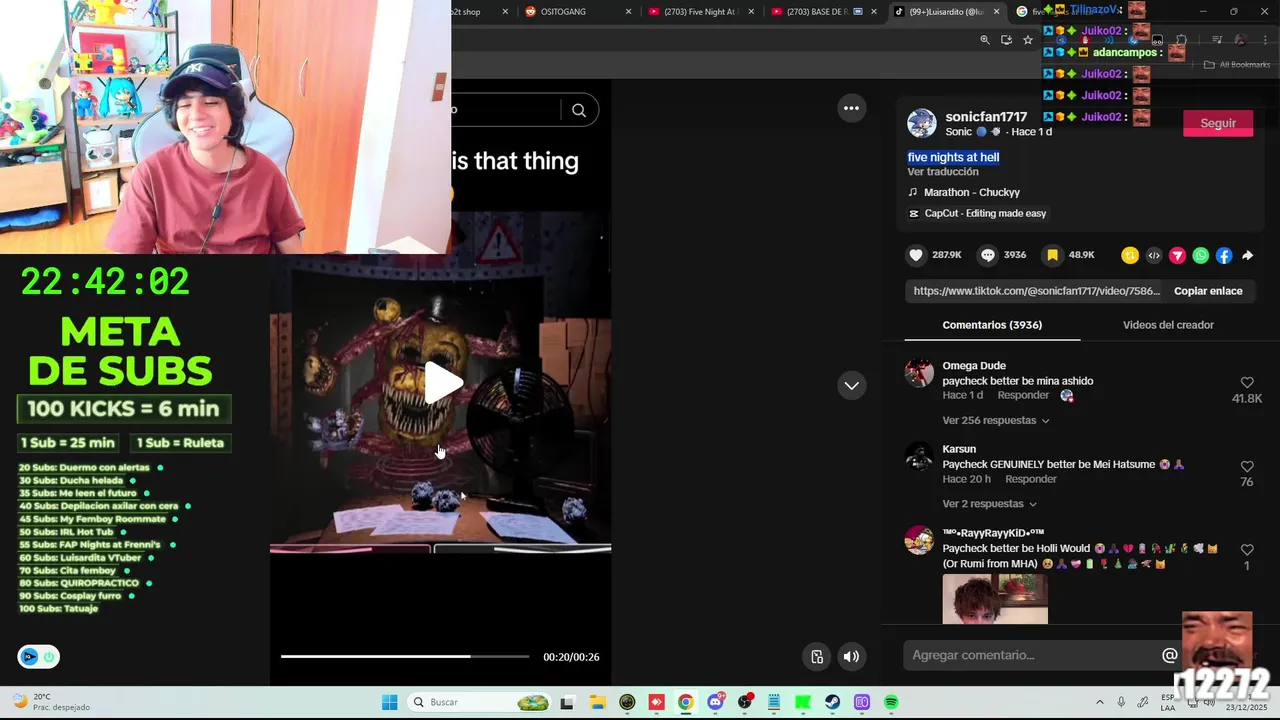1280x720 pixels.
Task: Save video with the bookmark icon
Action: pos(1052,255)
